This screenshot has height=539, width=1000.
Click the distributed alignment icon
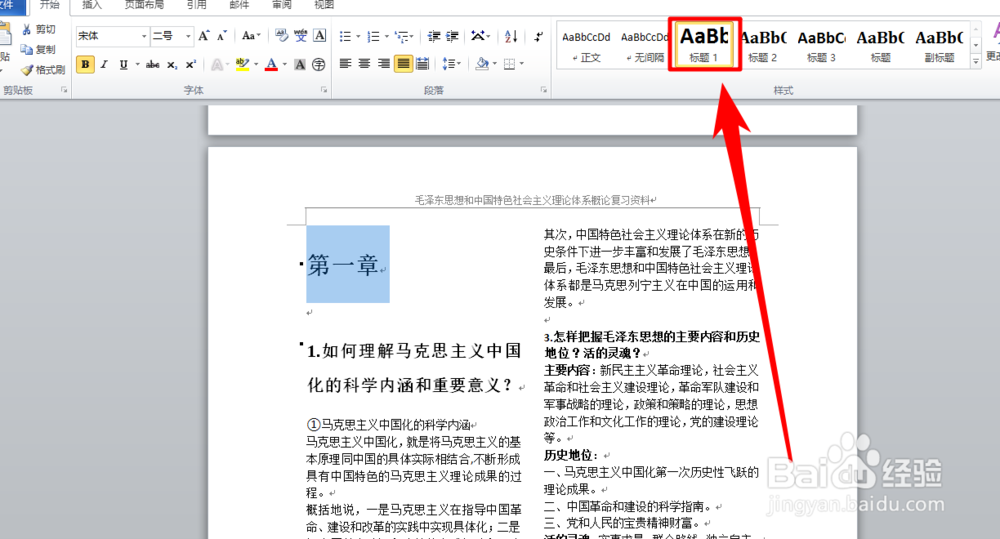click(x=422, y=64)
